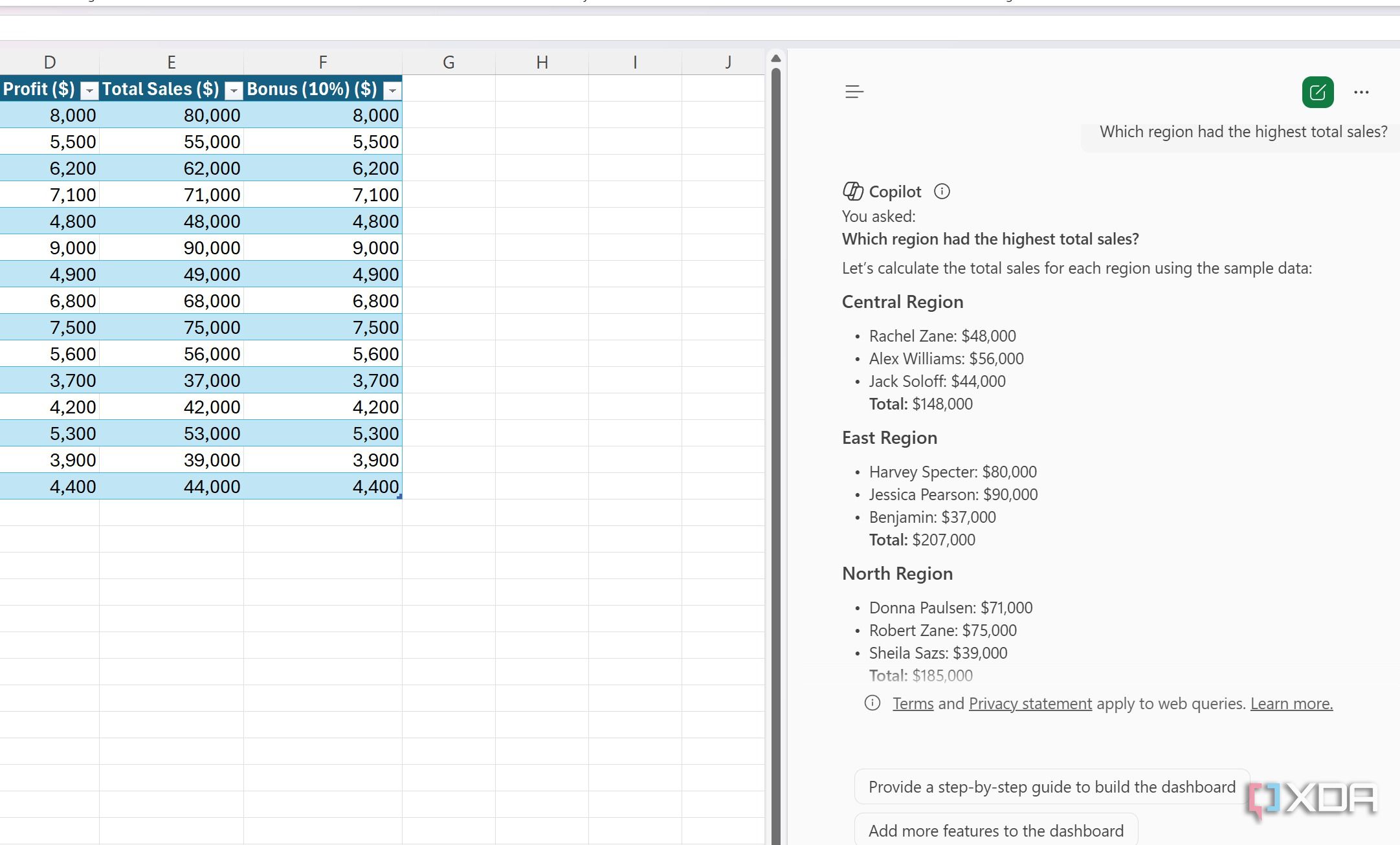The image size is (1400, 845).
Task: Choose 'Add more features to the dashboard' suggestion
Action: [x=996, y=831]
